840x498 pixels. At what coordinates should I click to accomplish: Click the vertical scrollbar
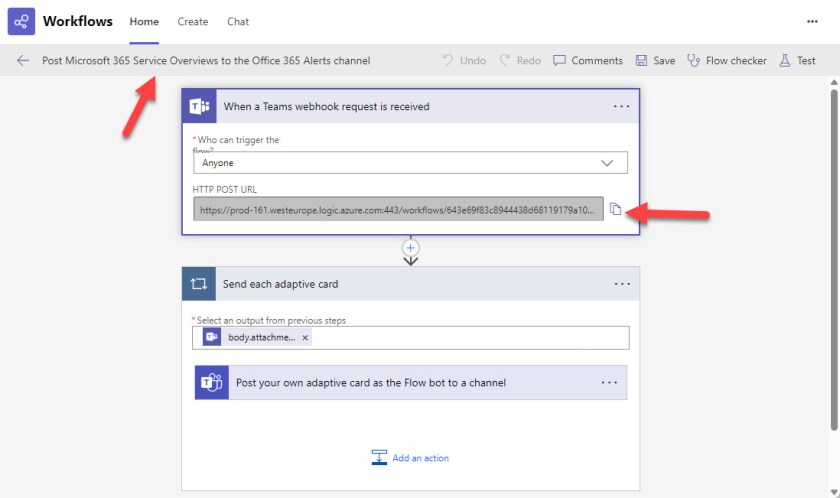(x=834, y=260)
